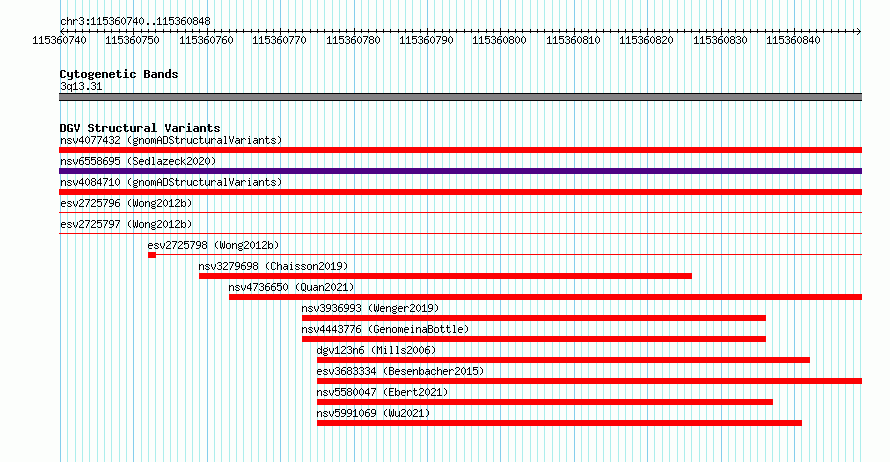Click ruler position 115360800
Viewport: 890px width, 462px height.
499,40
